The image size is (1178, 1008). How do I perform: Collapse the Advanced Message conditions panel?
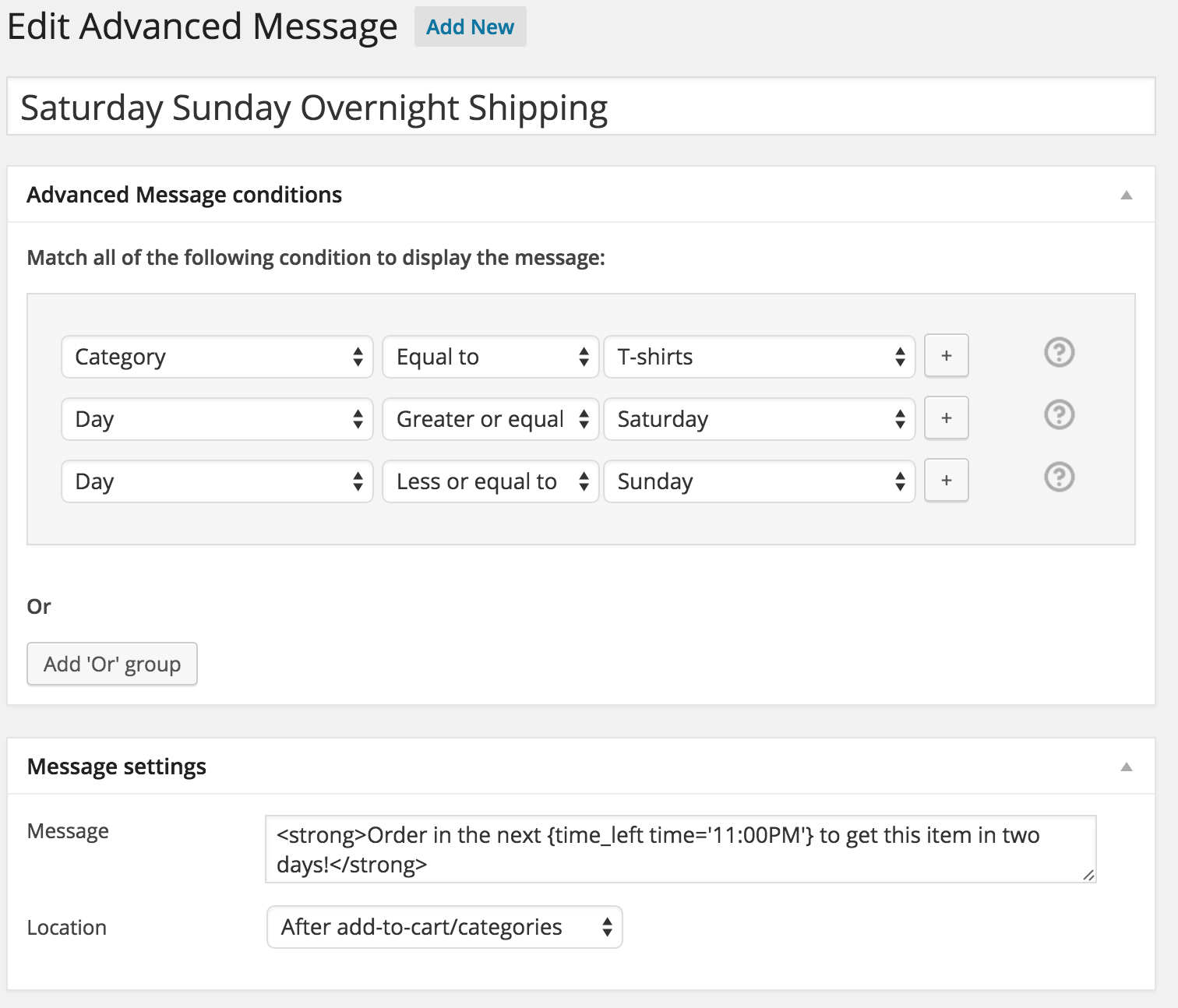[x=1126, y=195]
